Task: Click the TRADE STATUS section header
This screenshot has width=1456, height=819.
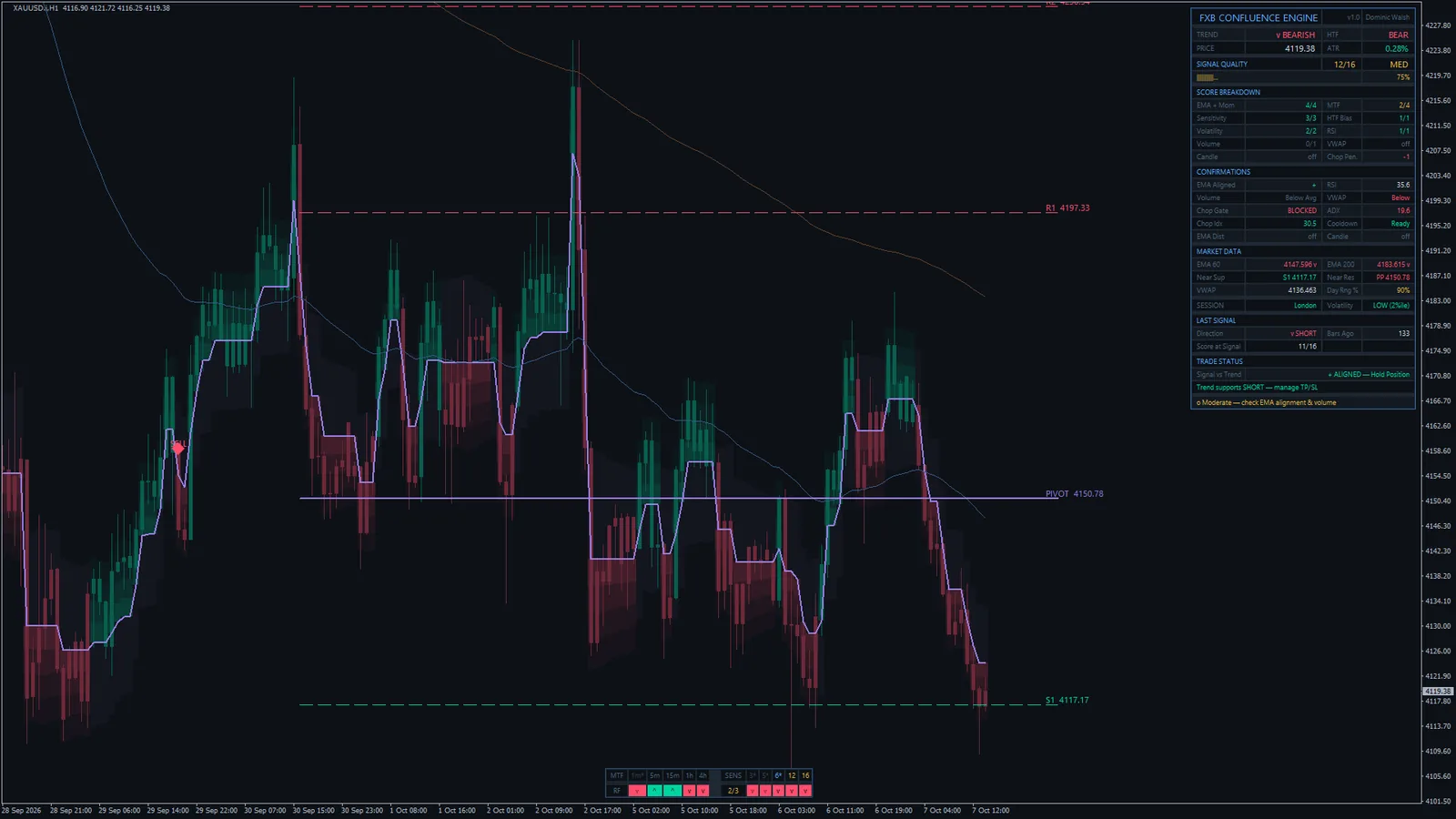Action: [x=1219, y=362]
